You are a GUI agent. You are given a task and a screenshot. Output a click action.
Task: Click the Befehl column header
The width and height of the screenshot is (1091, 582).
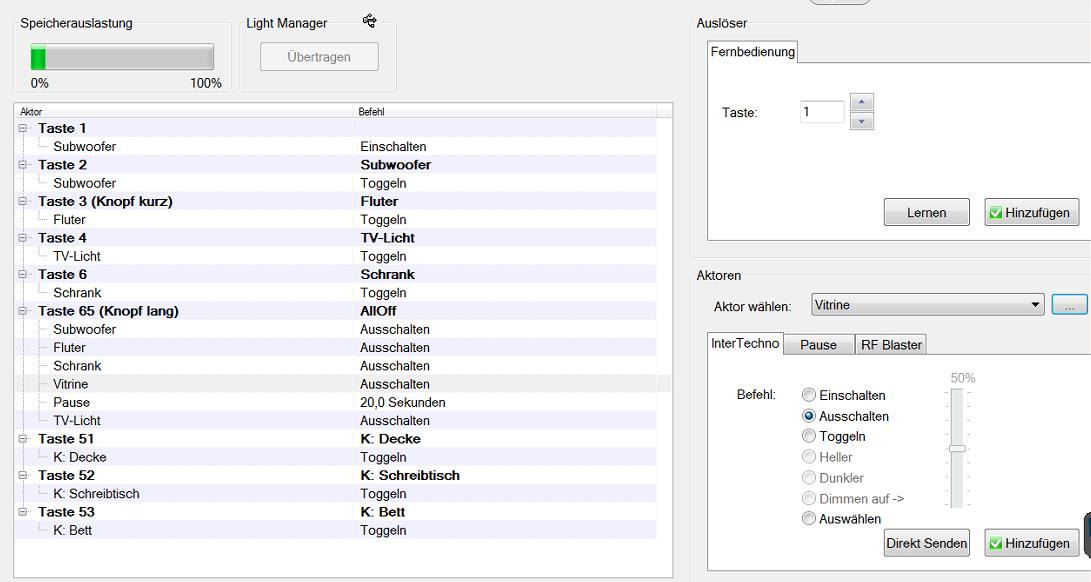[505, 111]
